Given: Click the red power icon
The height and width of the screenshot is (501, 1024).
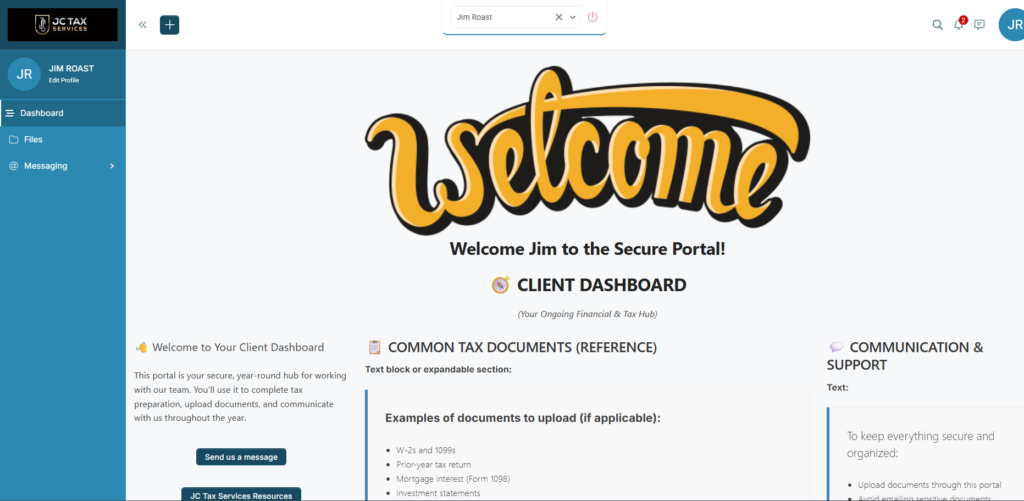Looking at the screenshot, I should [x=593, y=17].
